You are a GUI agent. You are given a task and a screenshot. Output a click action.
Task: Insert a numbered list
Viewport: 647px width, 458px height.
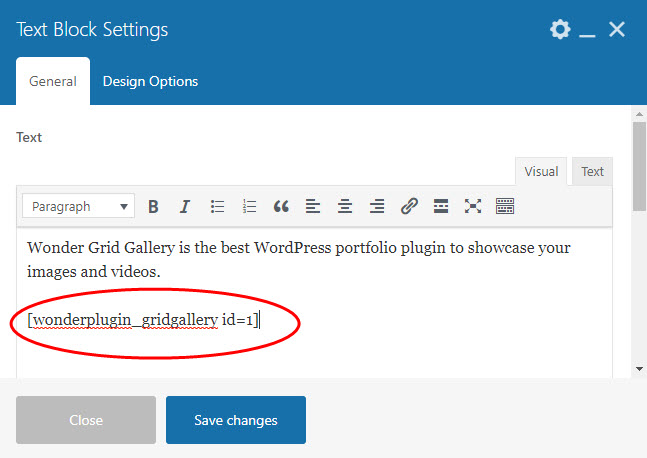[249, 207]
